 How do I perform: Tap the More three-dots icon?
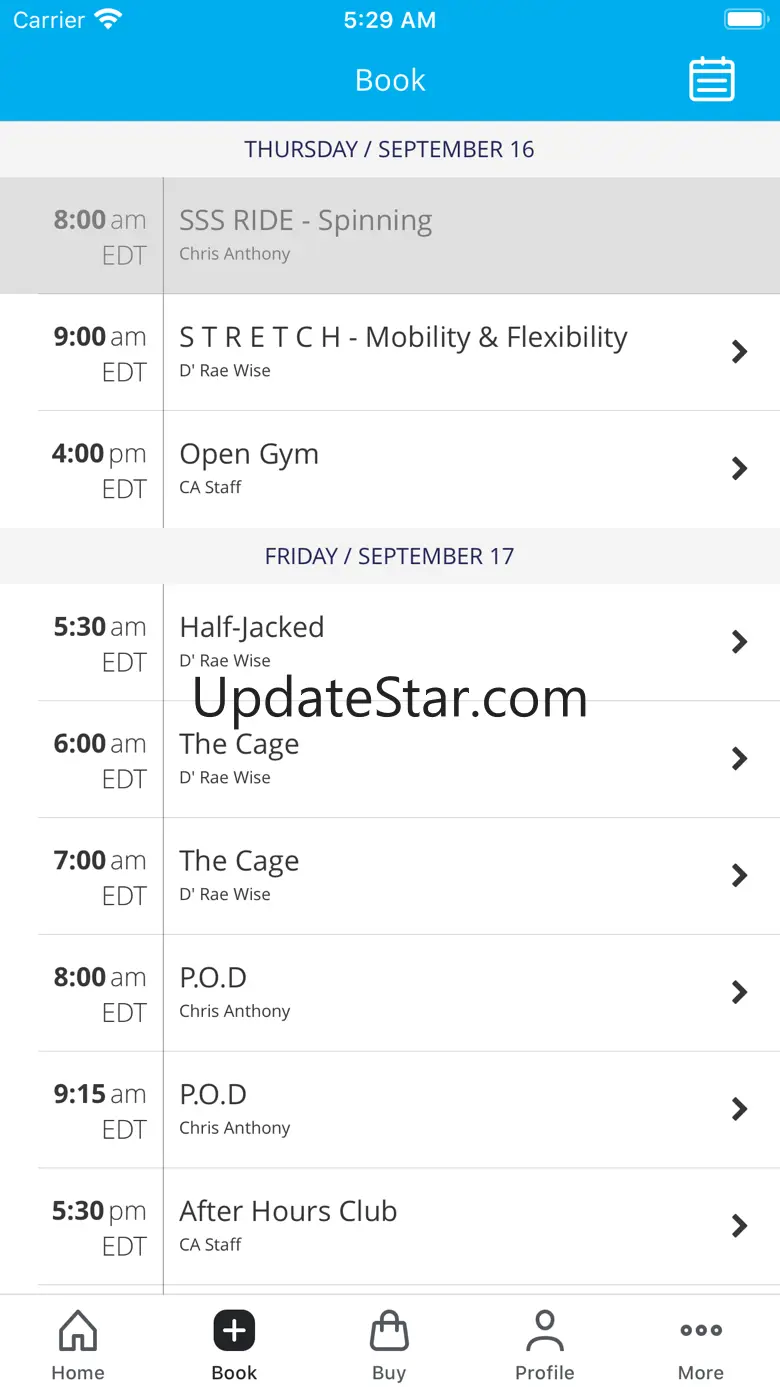pyautogui.click(x=700, y=1331)
